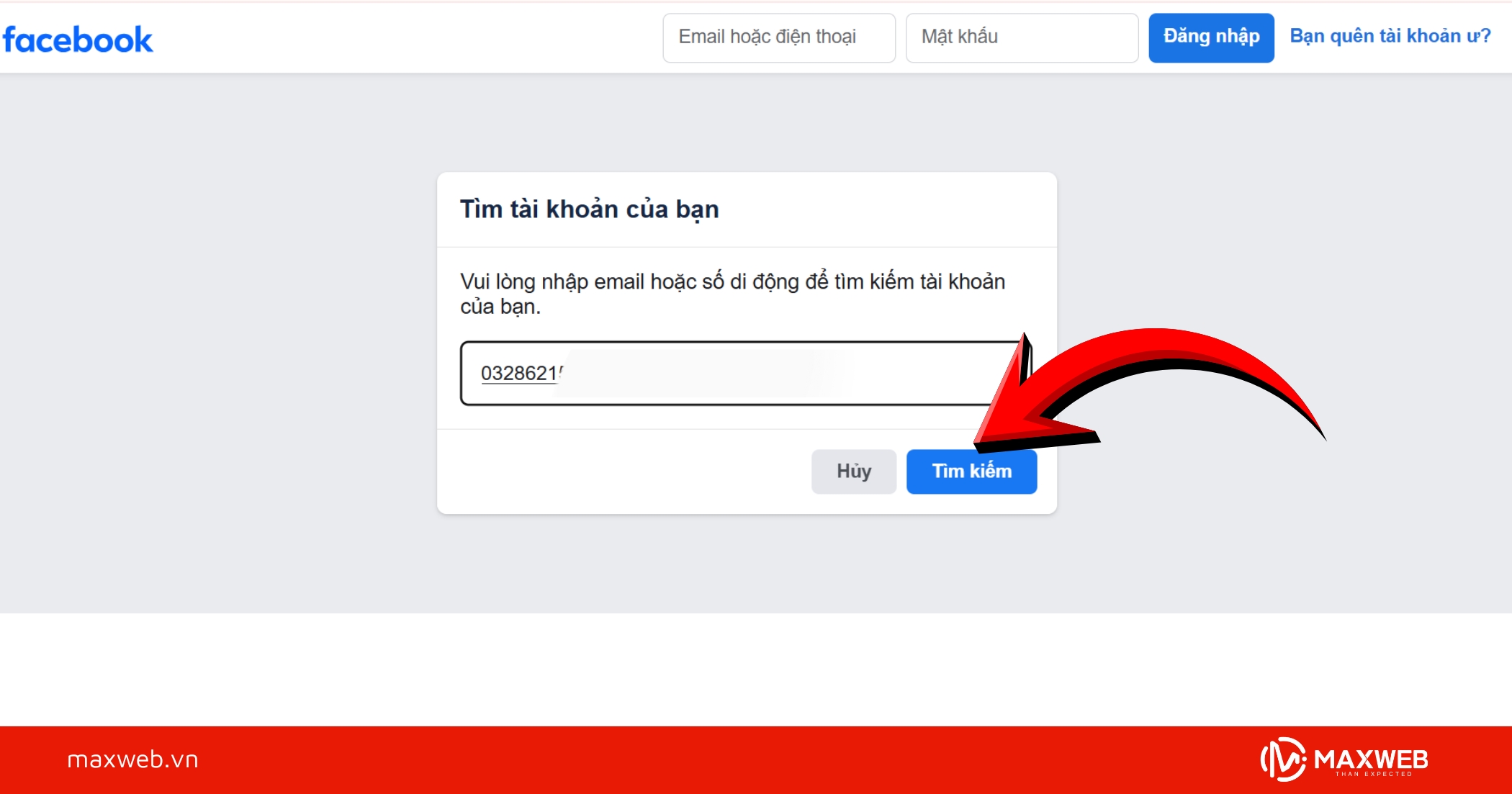
Task: Cancel with the Hủy button
Action: point(854,472)
